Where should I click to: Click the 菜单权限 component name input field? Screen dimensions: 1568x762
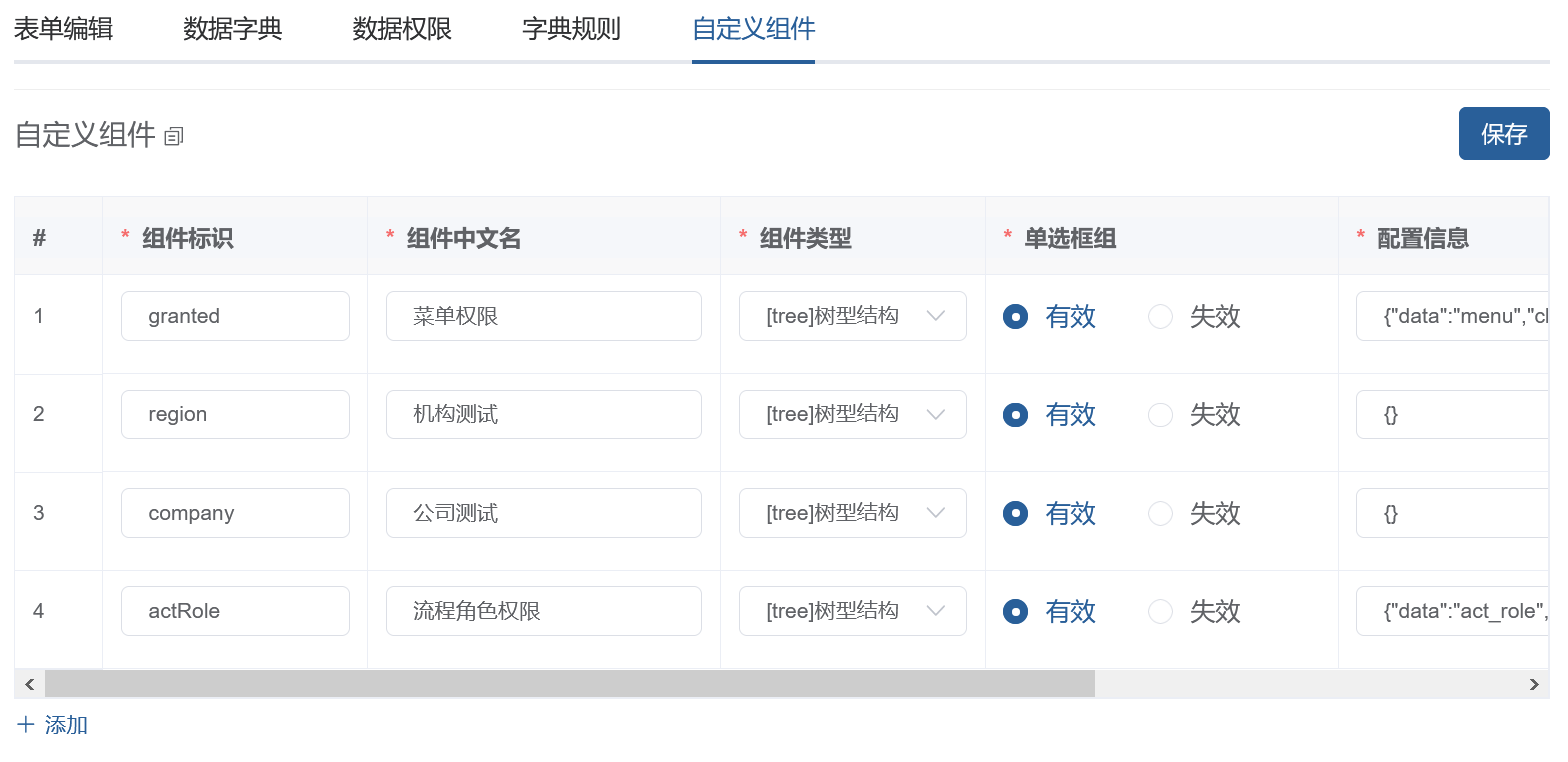[543, 316]
